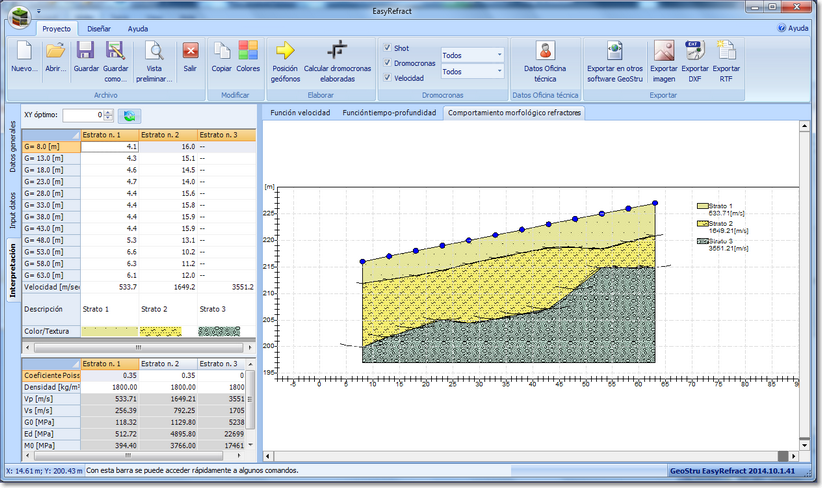The height and width of the screenshot is (488, 822).
Task: Click the Copiar copy icon
Action: pyautogui.click(x=222, y=51)
